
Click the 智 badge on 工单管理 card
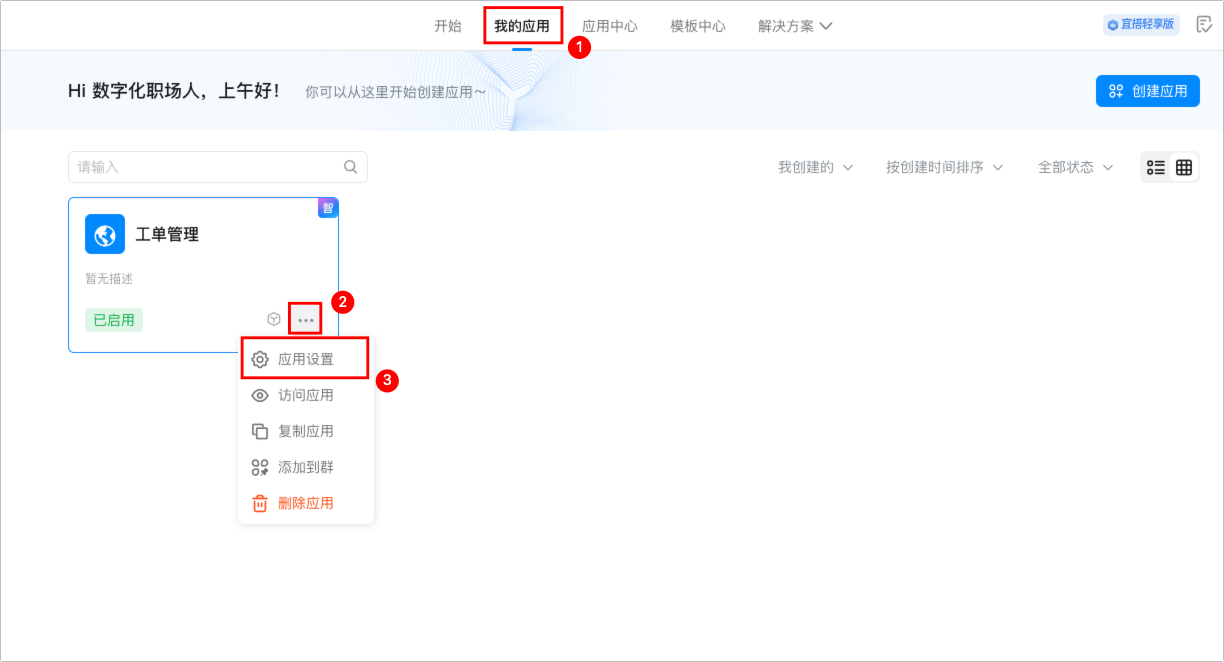coord(328,208)
